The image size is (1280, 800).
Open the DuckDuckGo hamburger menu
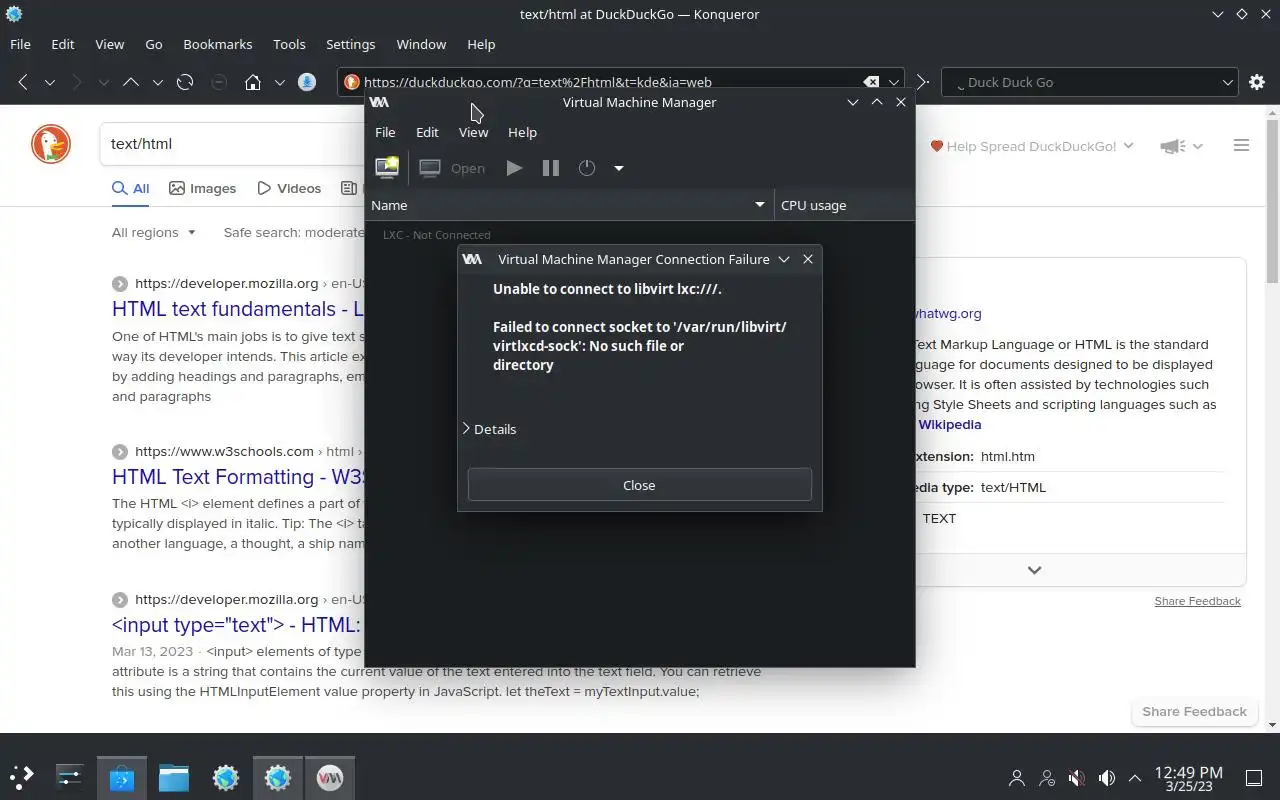point(1241,146)
